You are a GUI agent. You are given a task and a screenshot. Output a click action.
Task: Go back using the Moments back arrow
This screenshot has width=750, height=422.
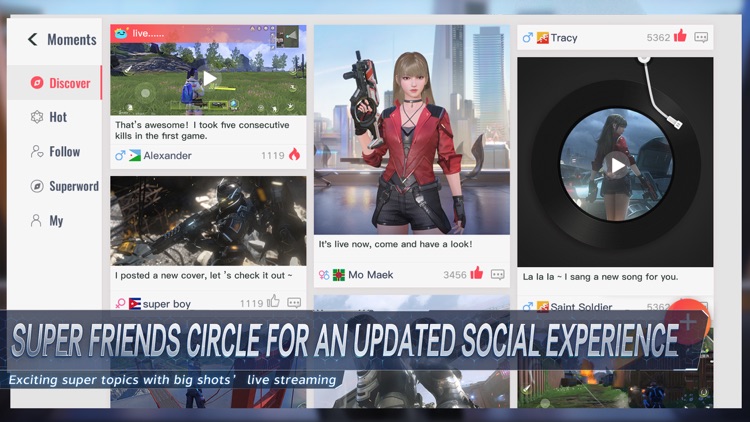tap(33, 39)
